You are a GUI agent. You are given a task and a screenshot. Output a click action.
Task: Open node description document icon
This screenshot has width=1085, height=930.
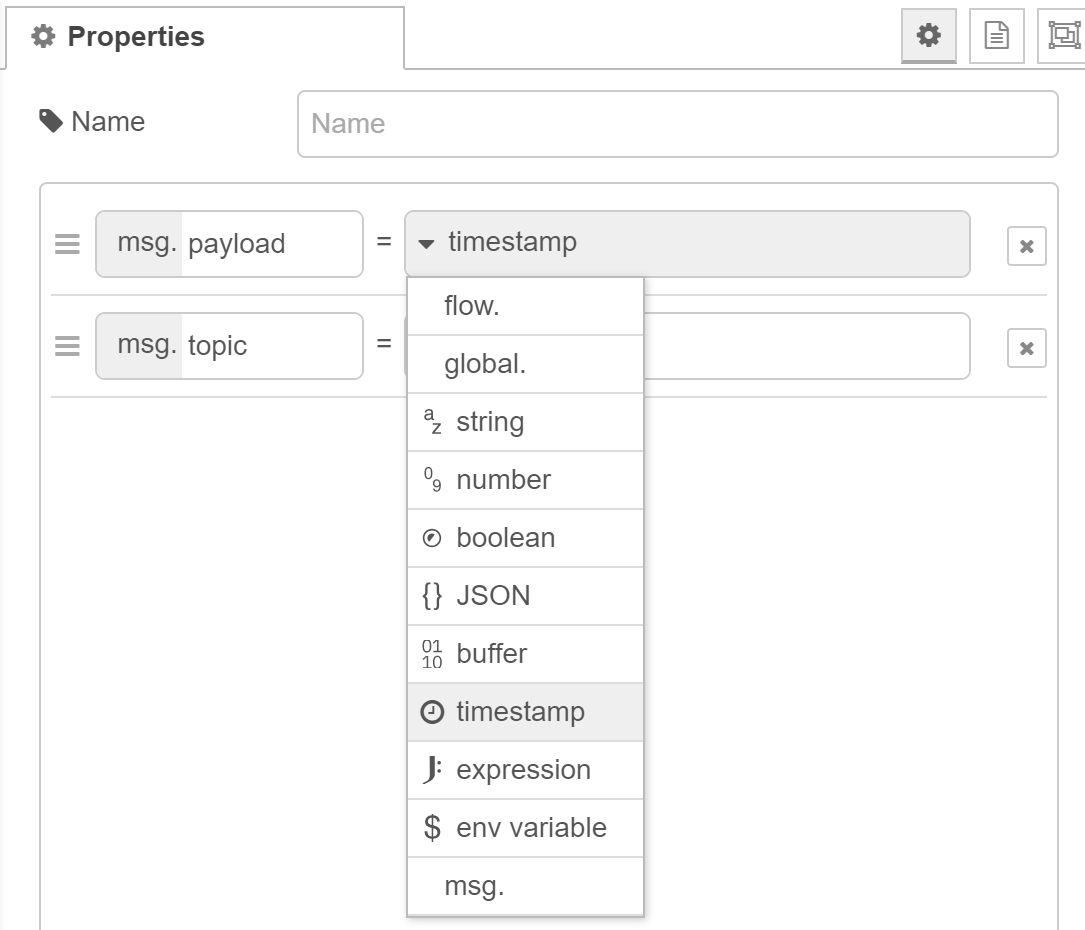click(x=996, y=37)
